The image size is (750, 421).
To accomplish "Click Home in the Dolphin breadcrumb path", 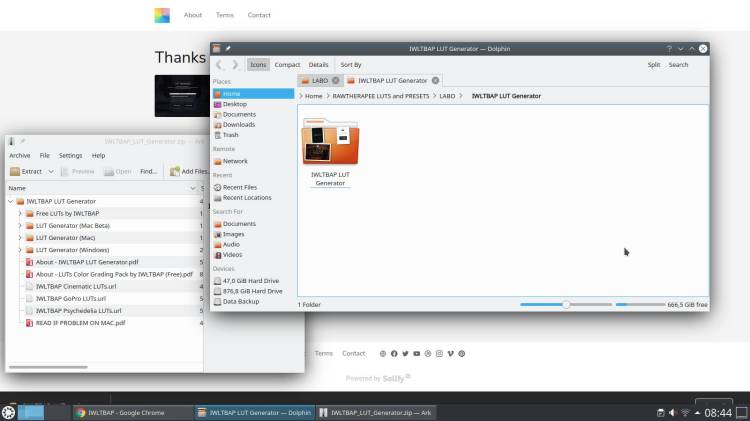I will (x=313, y=96).
